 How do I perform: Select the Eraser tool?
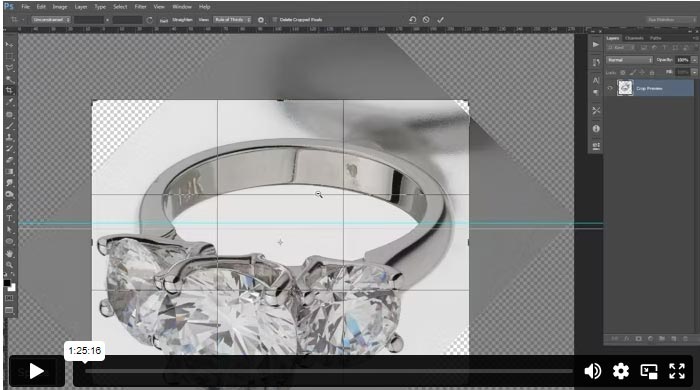tap(9, 160)
